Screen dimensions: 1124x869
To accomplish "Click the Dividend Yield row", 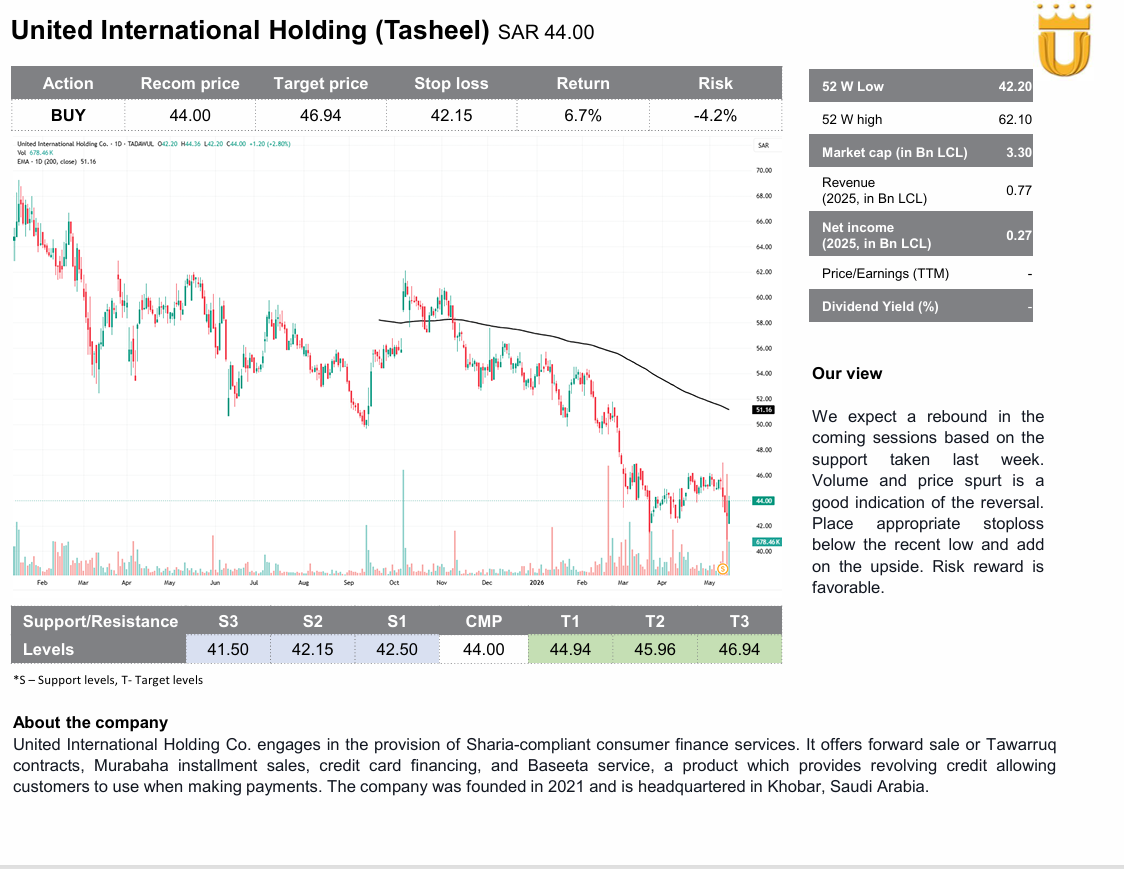I will (x=920, y=306).
